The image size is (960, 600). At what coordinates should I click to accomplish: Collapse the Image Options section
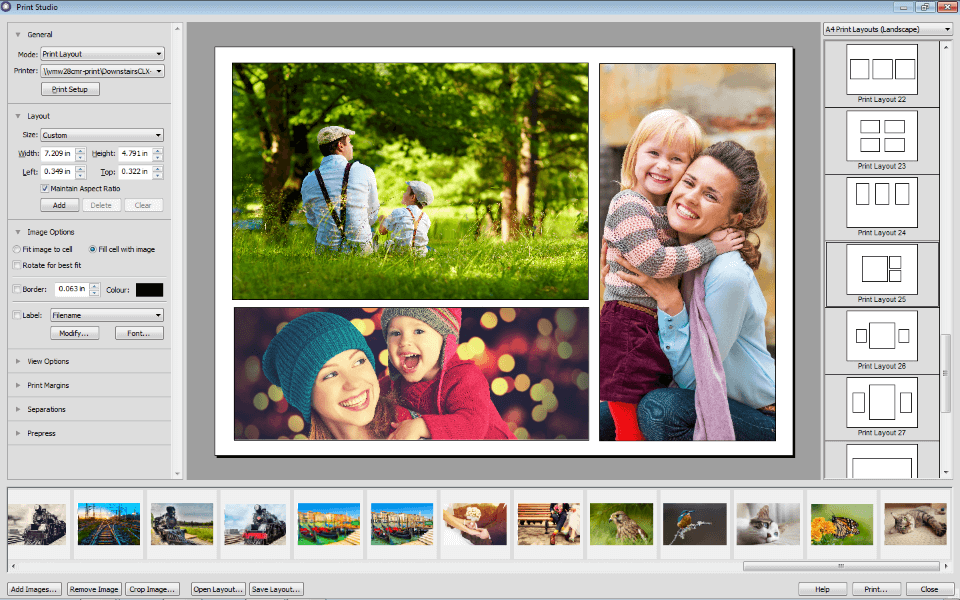[x=18, y=232]
